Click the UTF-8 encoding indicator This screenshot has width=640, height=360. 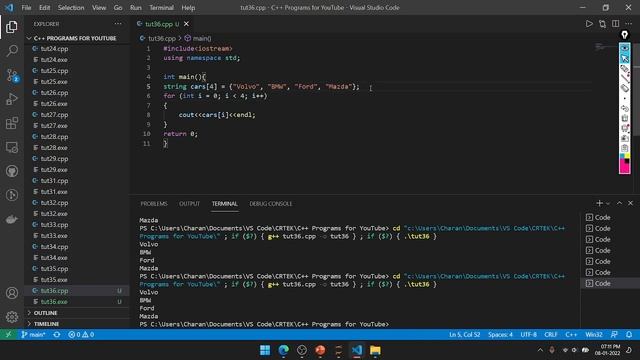(529, 335)
